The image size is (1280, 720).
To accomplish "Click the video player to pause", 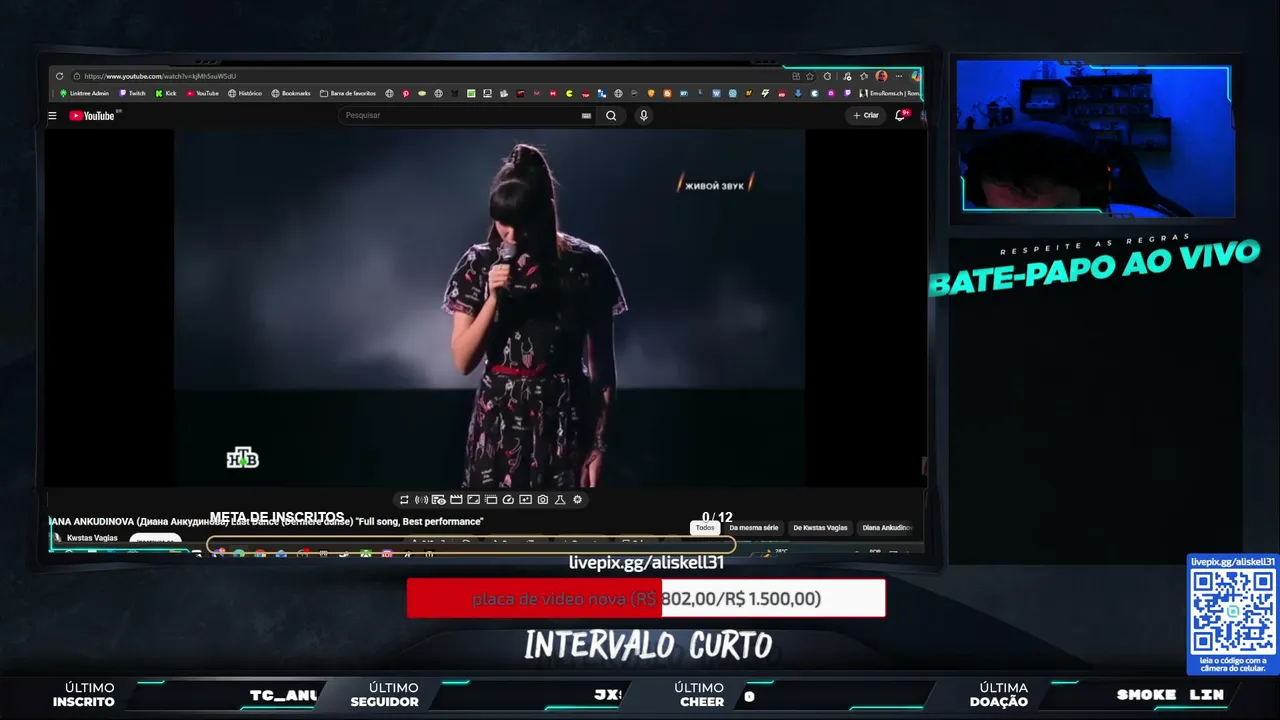I will [490, 308].
